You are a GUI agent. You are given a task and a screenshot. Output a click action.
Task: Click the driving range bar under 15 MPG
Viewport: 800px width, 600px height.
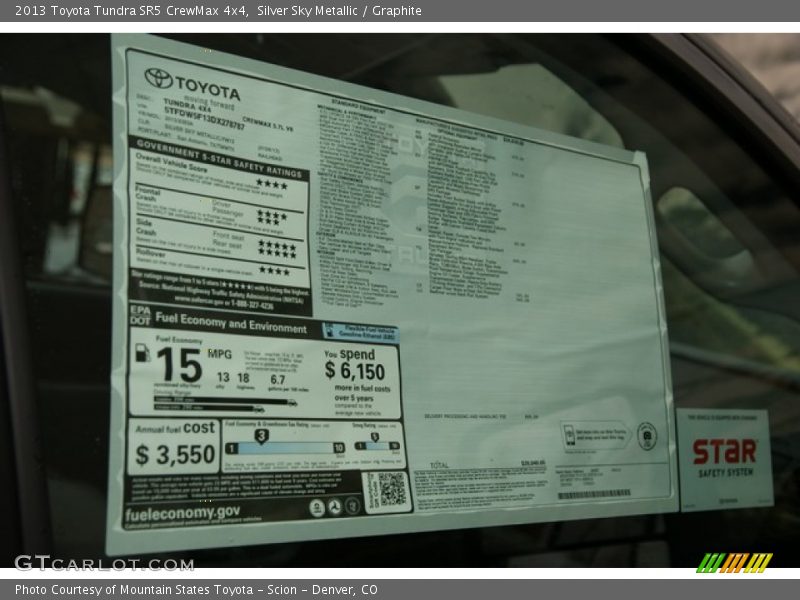pos(226,401)
